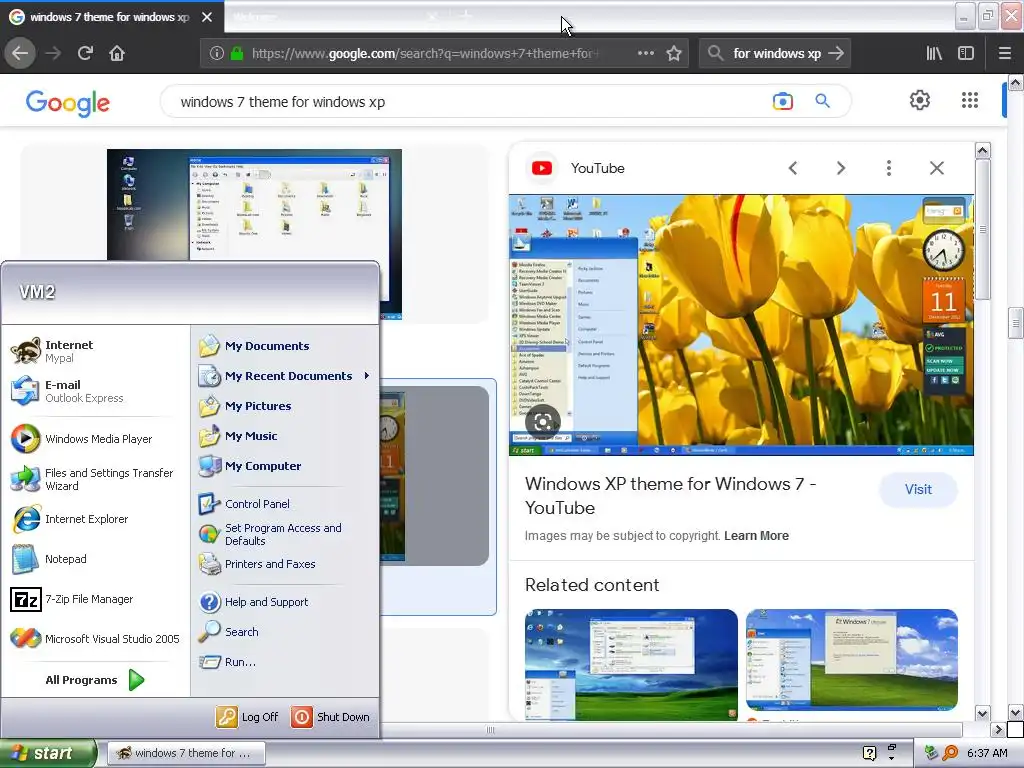Screen dimensions: 1024x768
Task: Close the YouTube image preview panel
Action: (936, 168)
